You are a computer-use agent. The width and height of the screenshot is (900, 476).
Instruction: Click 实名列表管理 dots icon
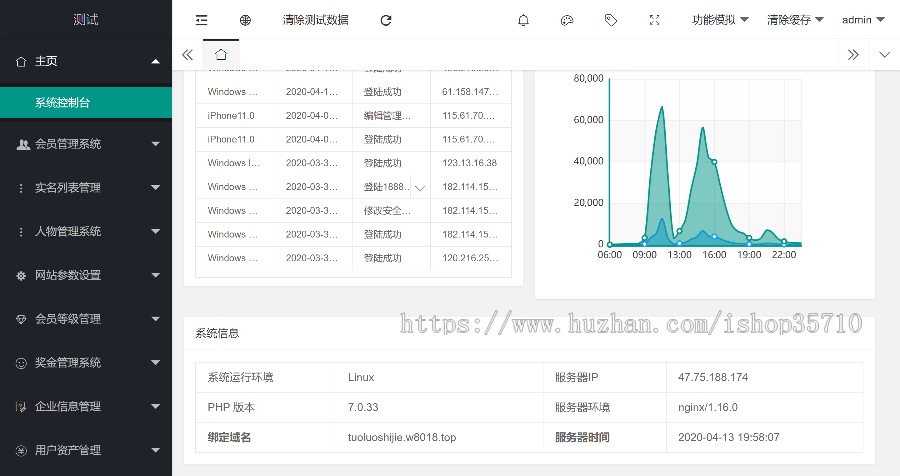[x=21, y=188]
